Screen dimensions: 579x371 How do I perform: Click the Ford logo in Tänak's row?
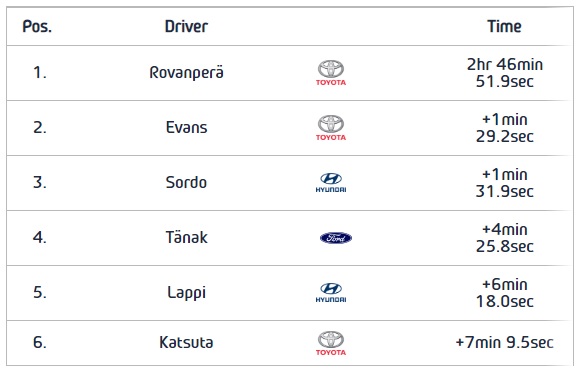click(x=336, y=238)
